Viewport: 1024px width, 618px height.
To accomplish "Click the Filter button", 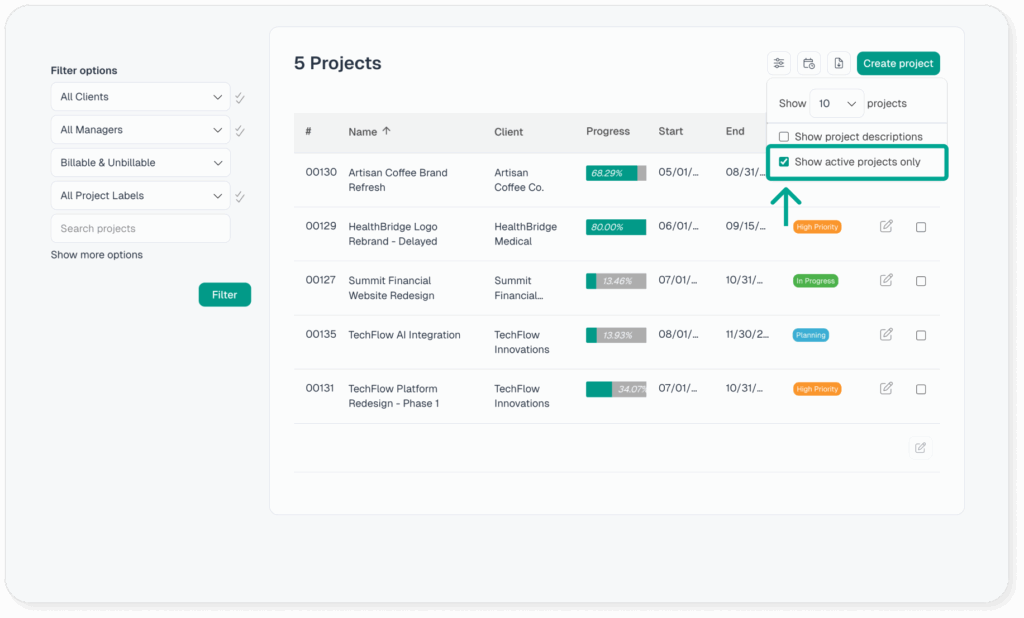I will pyautogui.click(x=225, y=295).
